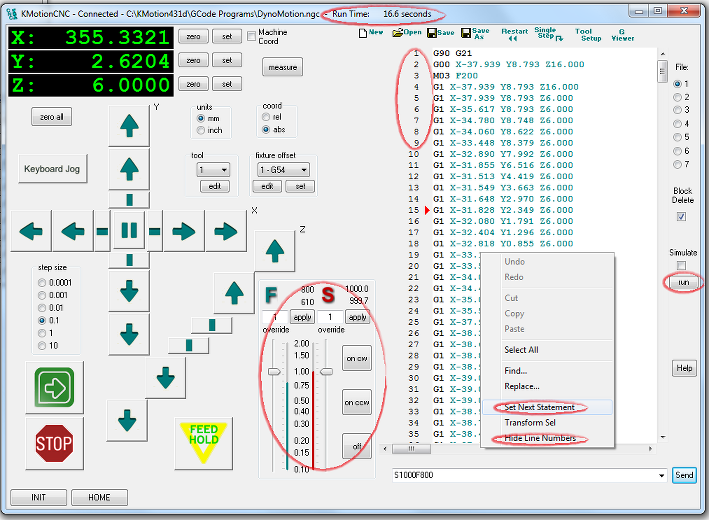Choose Set Next Statement from context menu

[539, 407]
